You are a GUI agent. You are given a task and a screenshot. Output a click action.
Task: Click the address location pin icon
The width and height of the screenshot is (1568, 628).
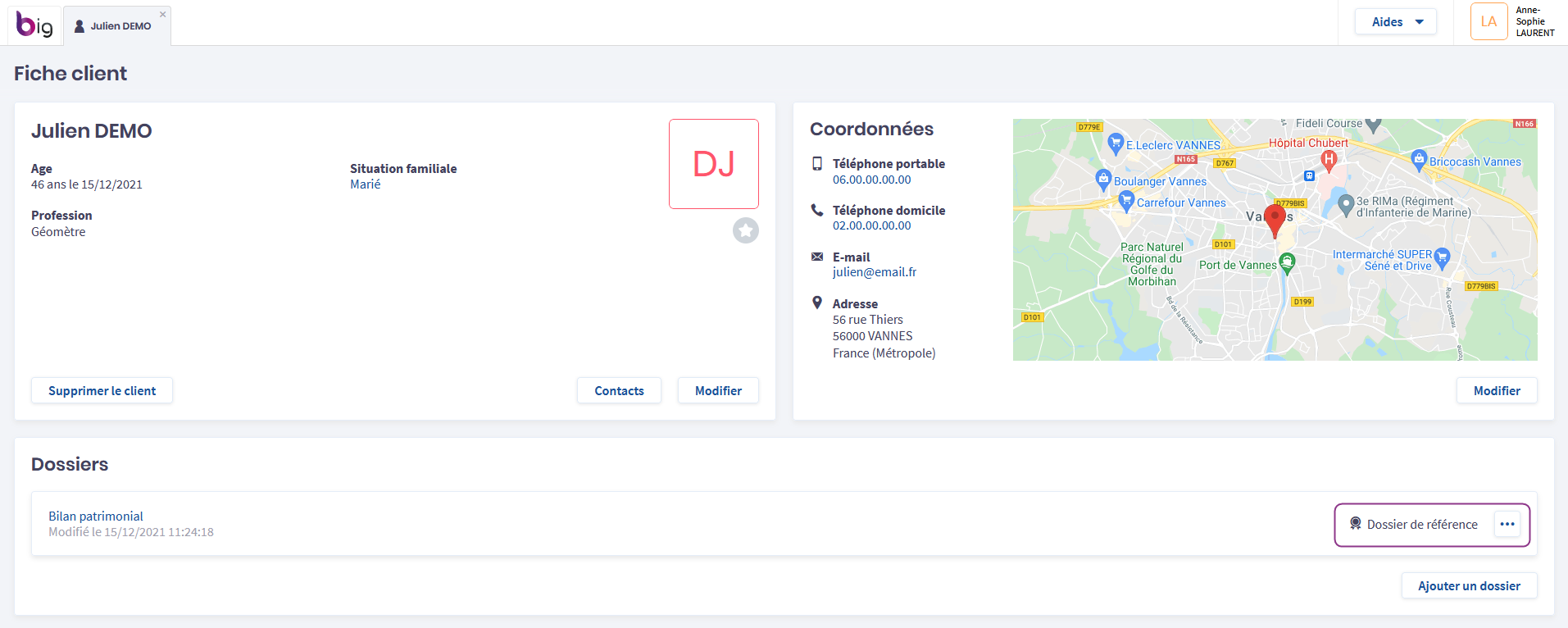pos(817,303)
